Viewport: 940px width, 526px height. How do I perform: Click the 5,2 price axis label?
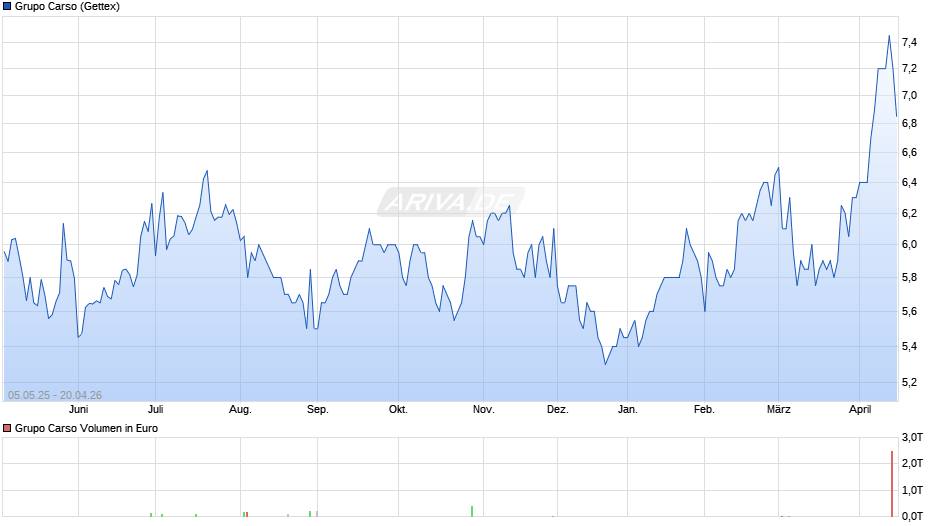pos(909,383)
